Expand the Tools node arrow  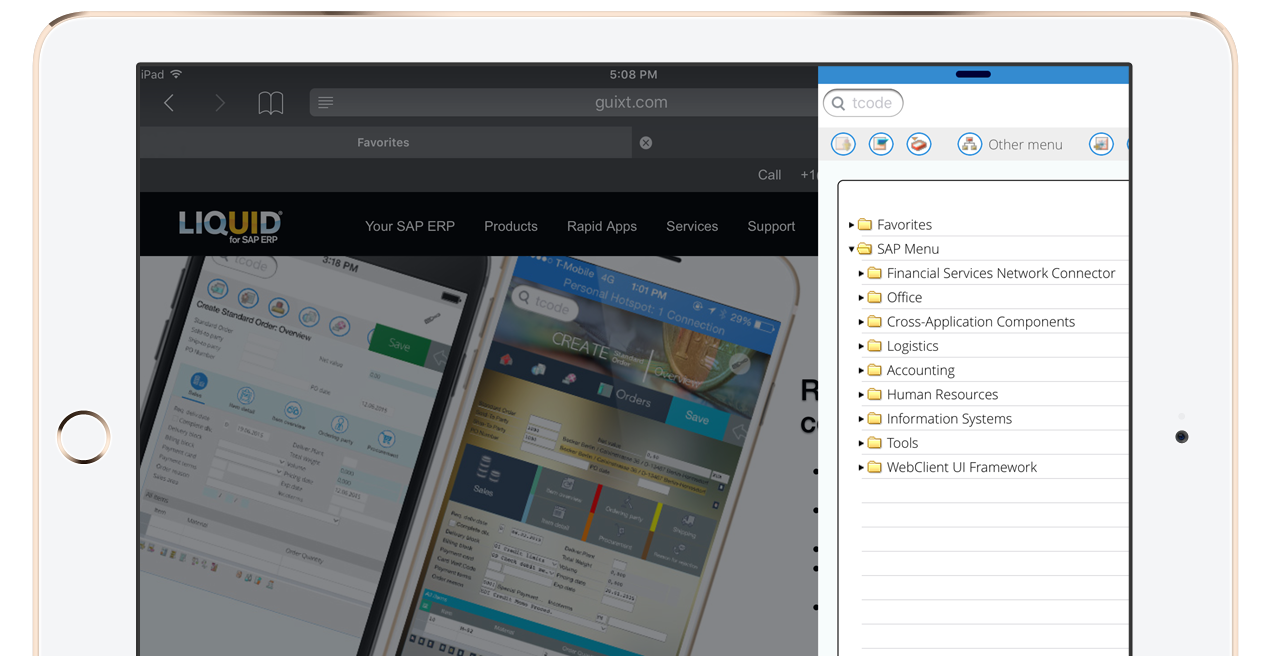862,443
